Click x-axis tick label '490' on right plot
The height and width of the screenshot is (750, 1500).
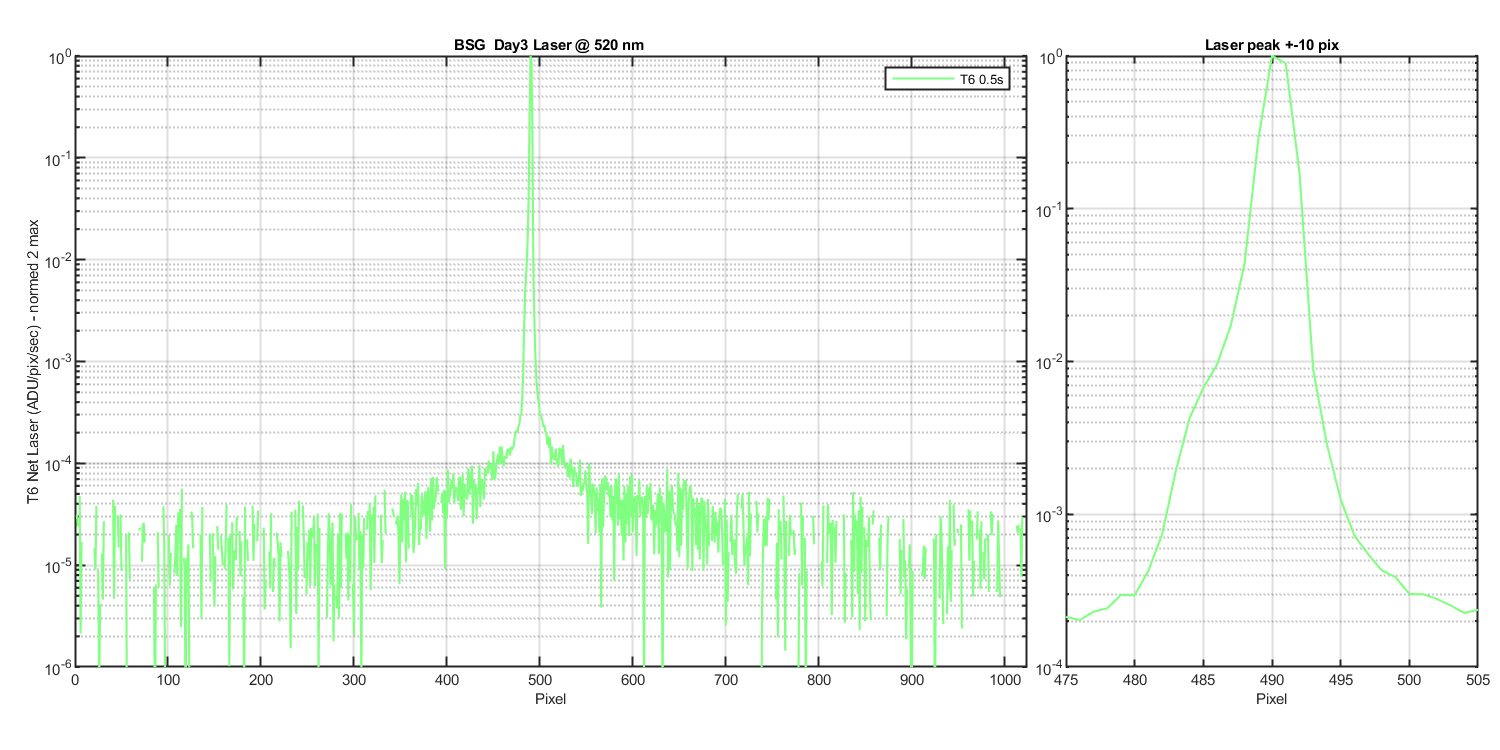click(x=1271, y=680)
